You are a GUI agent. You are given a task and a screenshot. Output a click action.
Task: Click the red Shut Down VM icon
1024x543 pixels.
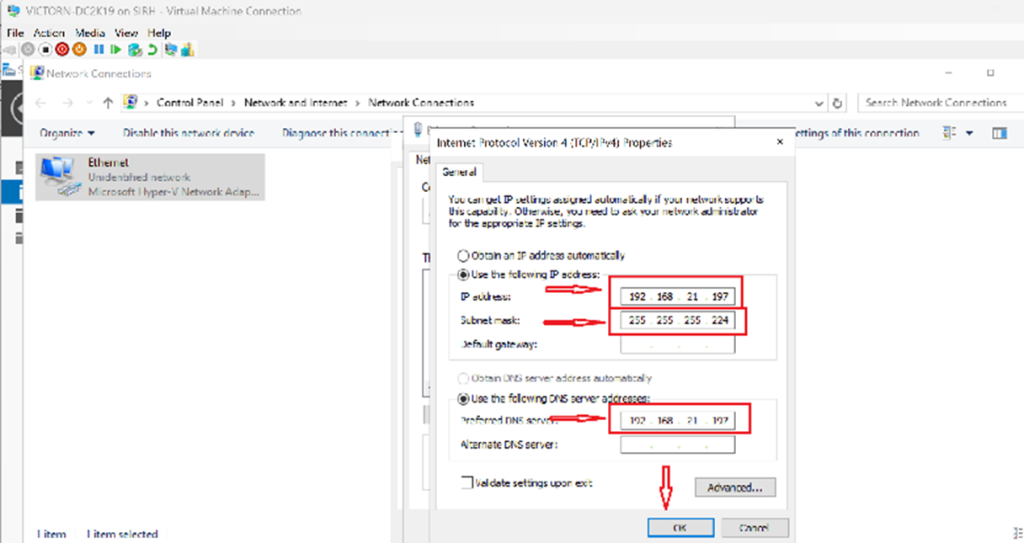[x=62, y=49]
